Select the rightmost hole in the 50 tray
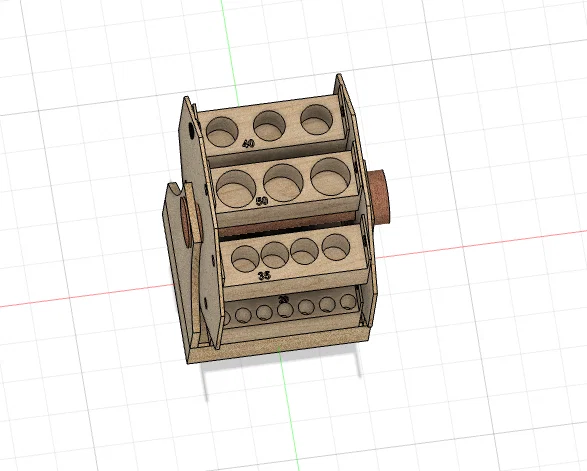The height and width of the screenshot is (471, 587). [x=331, y=176]
